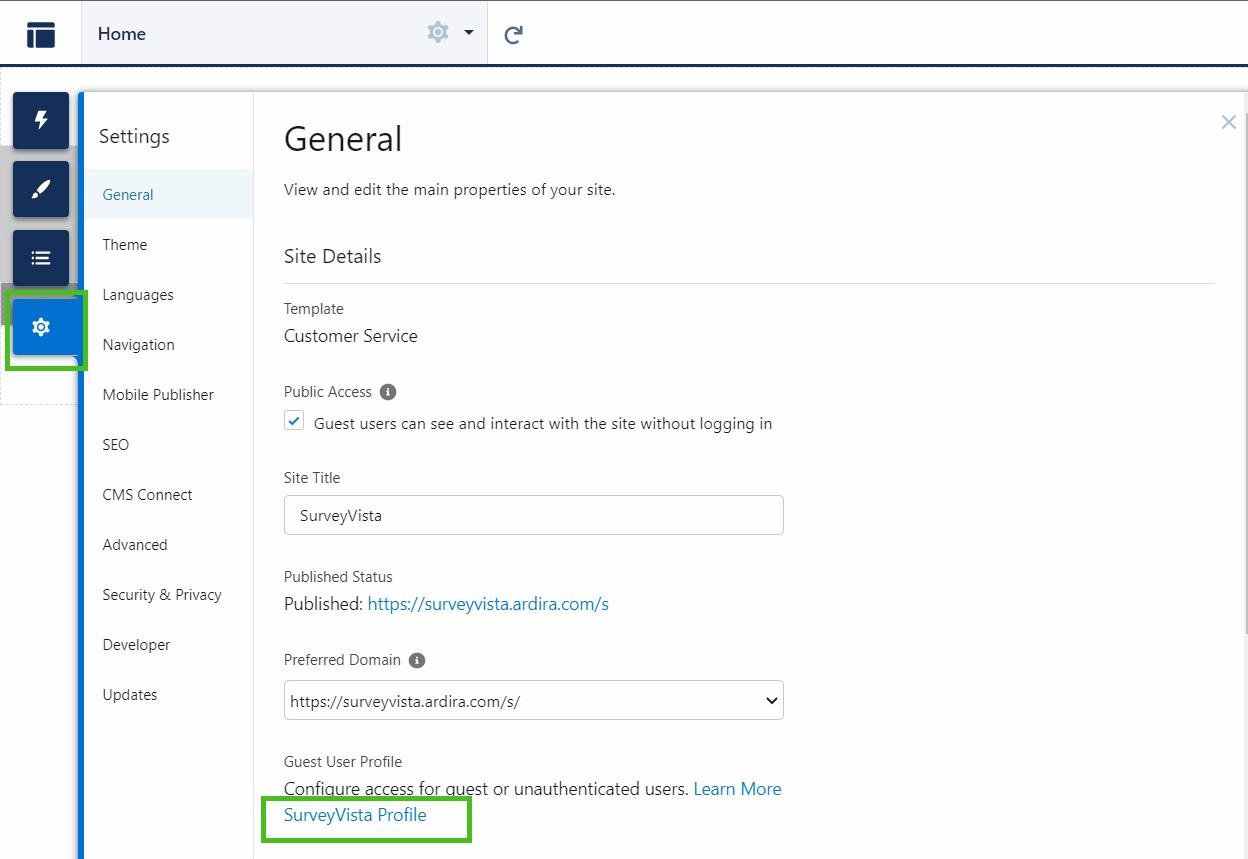
Task: Switch to the Theme settings tab
Action: (124, 244)
